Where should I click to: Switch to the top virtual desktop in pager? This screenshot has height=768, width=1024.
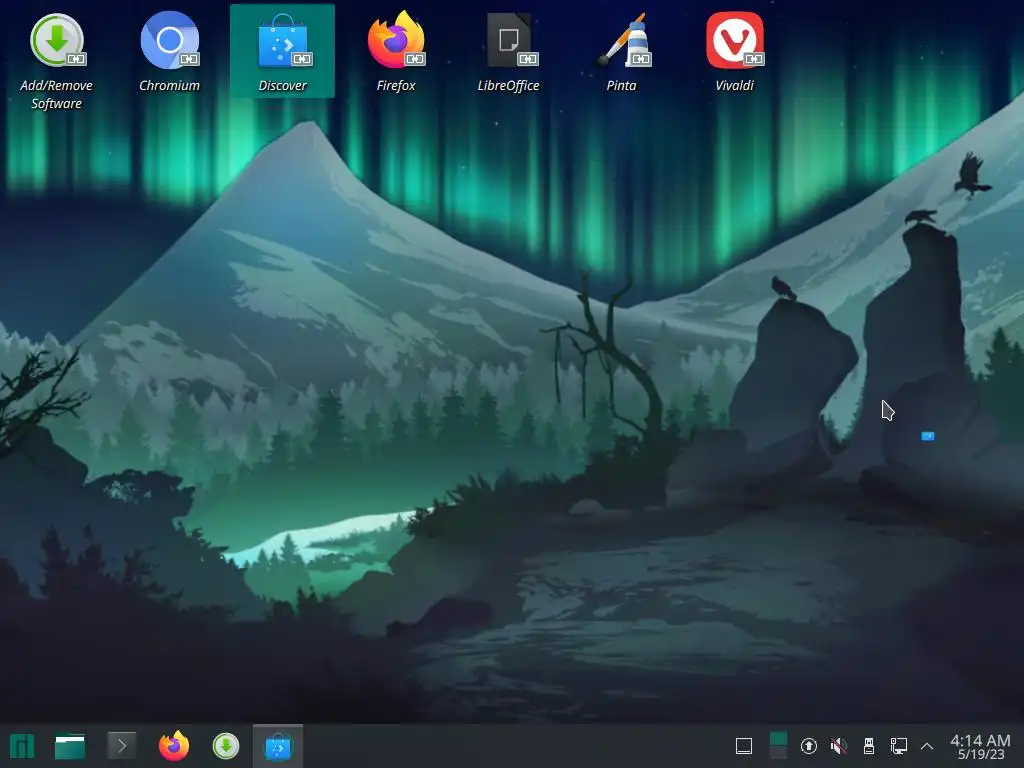click(x=778, y=739)
